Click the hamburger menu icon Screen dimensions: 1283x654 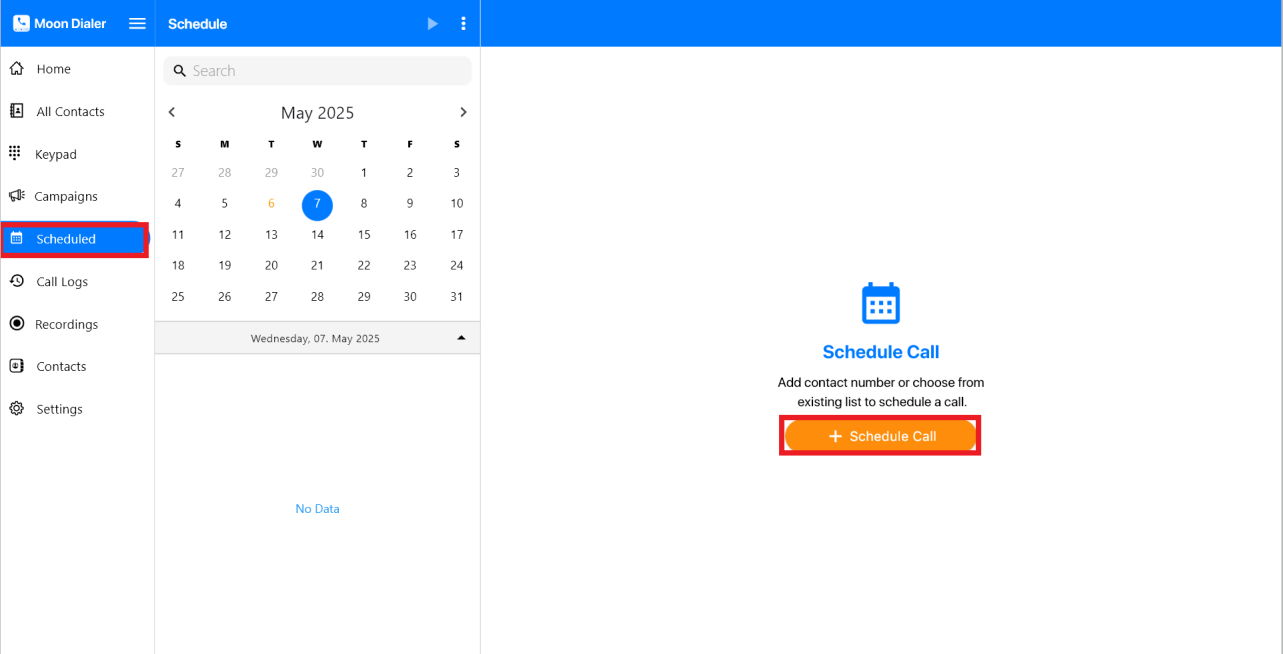click(x=137, y=24)
